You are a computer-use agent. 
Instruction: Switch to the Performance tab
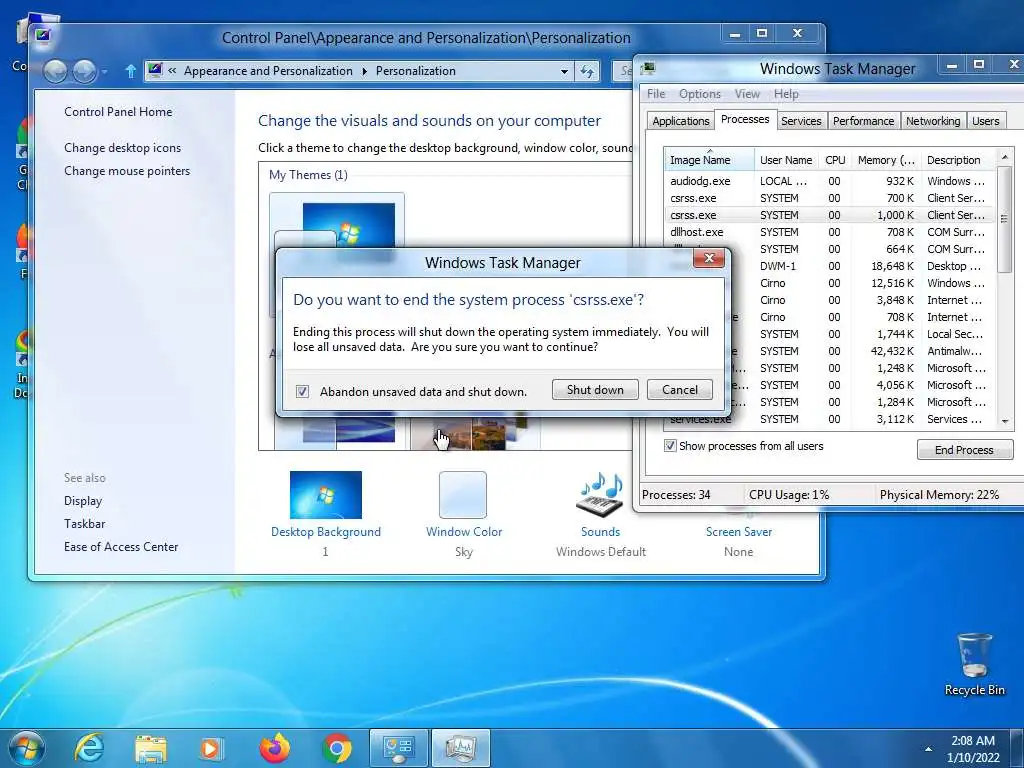coord(863,121)
